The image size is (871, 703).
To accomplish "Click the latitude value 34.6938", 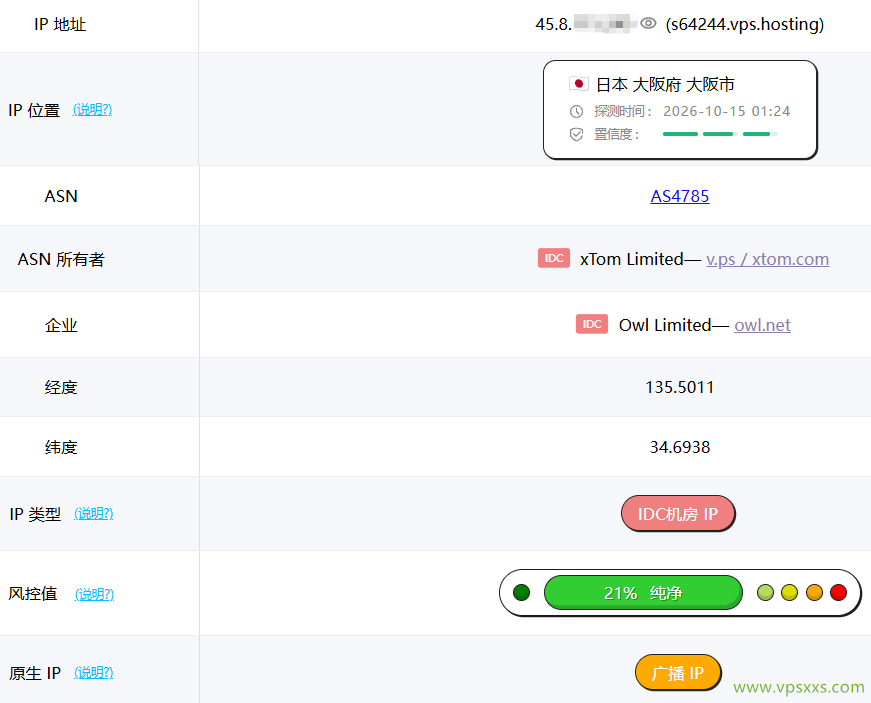I will pos(680,447).
